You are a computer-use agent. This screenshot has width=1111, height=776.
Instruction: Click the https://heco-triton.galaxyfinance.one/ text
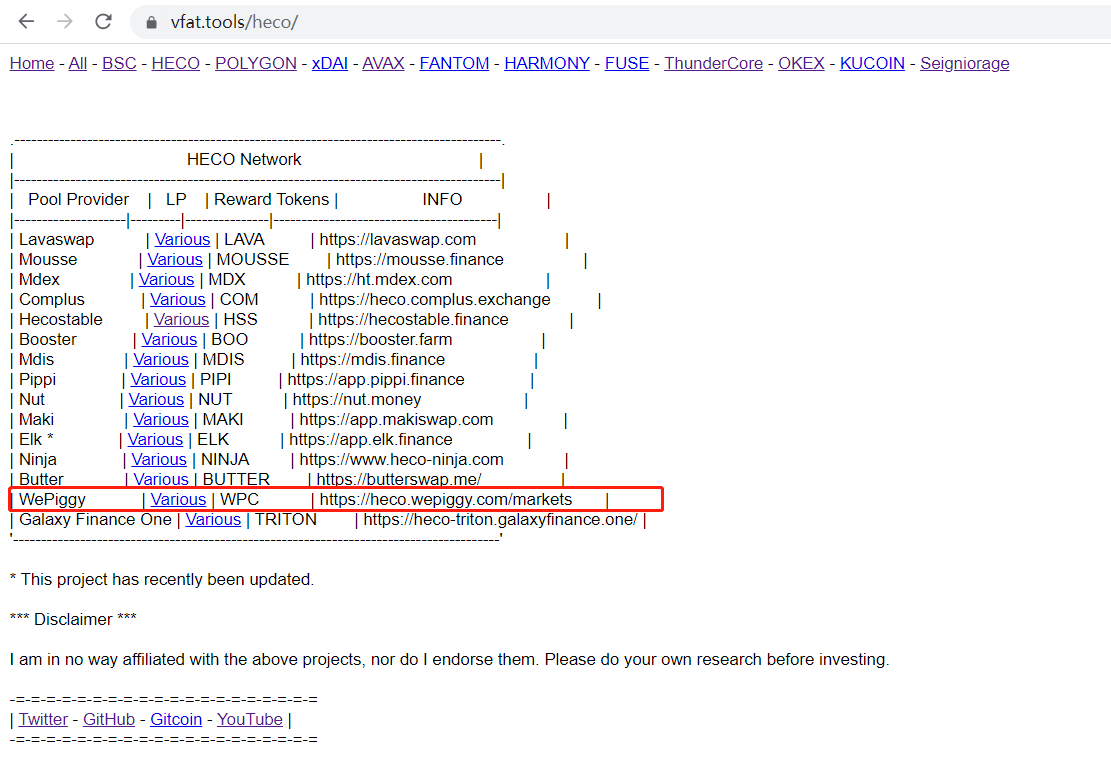point(500,519)
